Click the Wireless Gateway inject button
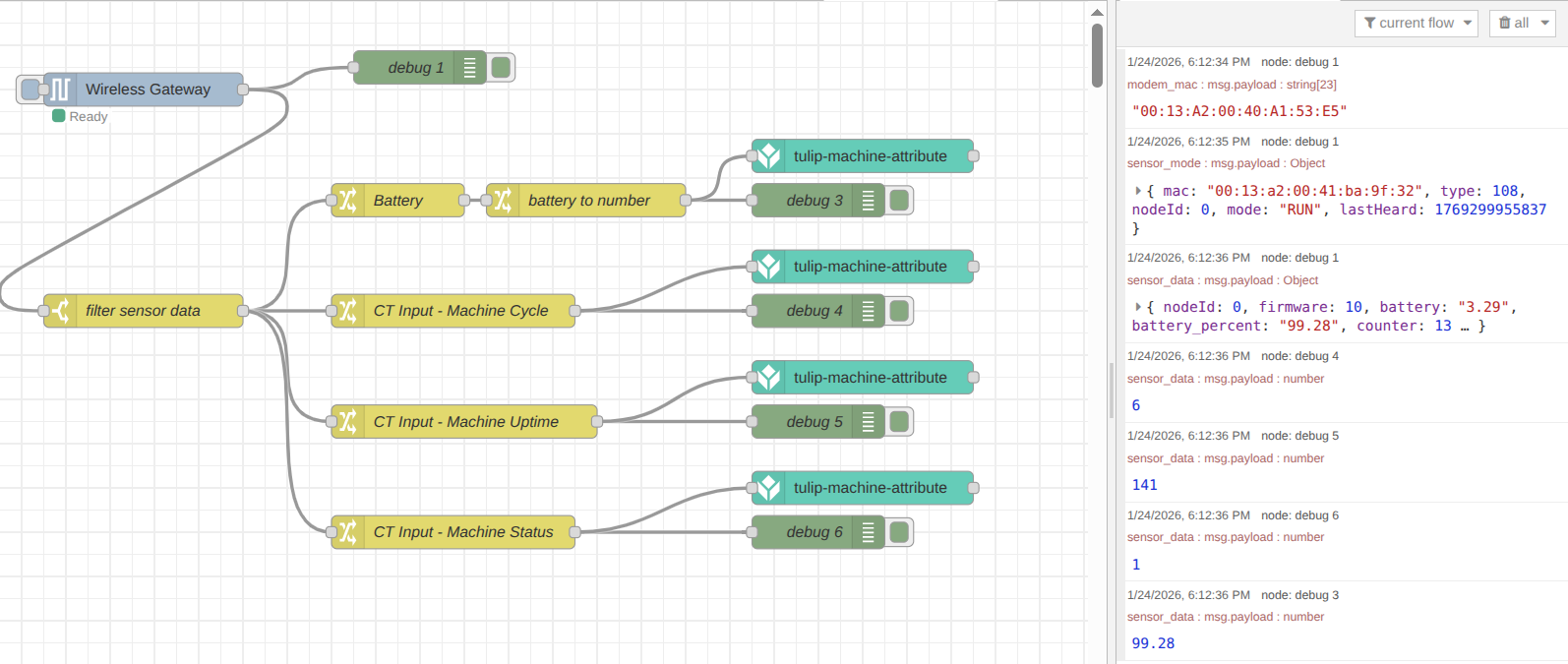The image size is (1568, 664). coord(30,90)
